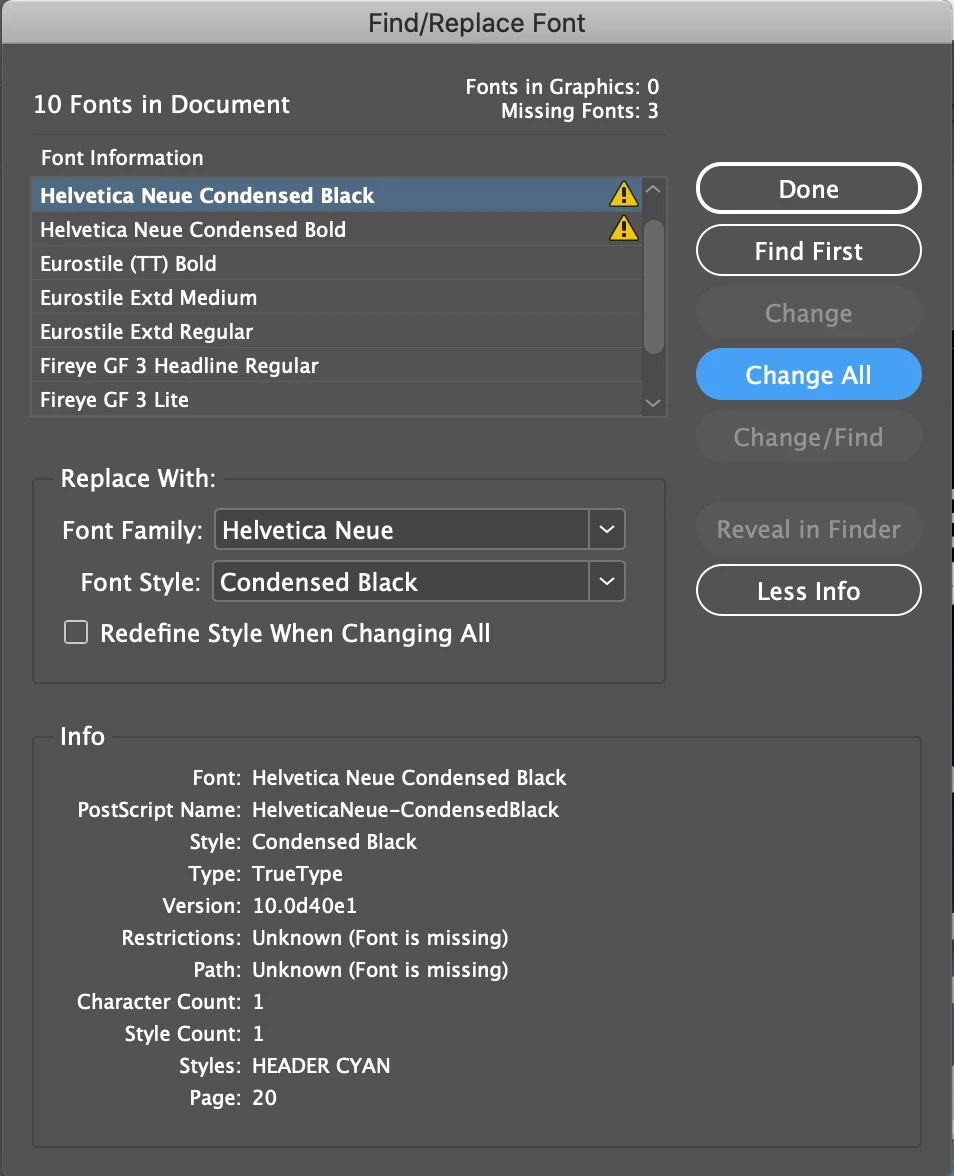The image size is (954, 1176).
Task: Click the Path value Unknown (Font is missing)
Action: 380,969
